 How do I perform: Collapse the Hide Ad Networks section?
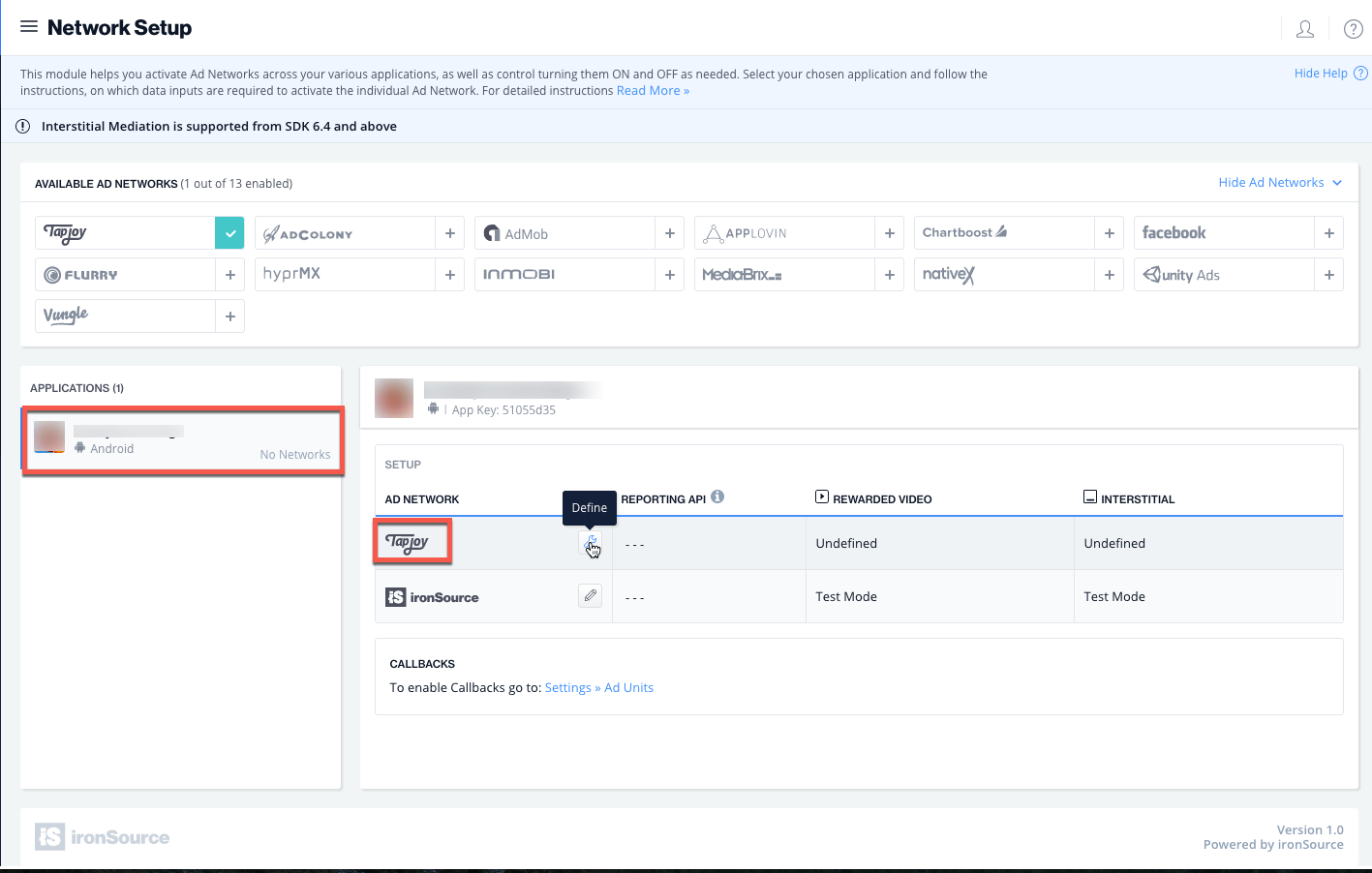[1280, 183]
